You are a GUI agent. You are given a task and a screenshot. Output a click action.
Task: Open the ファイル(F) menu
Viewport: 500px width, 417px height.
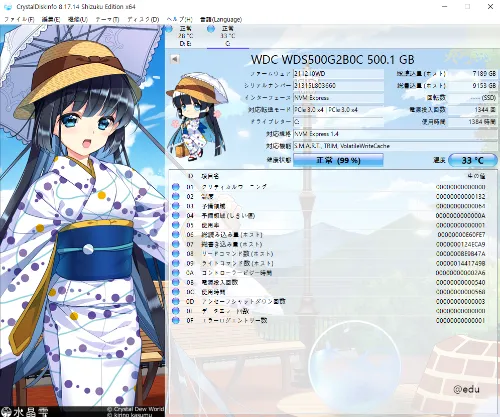point(19,19)
